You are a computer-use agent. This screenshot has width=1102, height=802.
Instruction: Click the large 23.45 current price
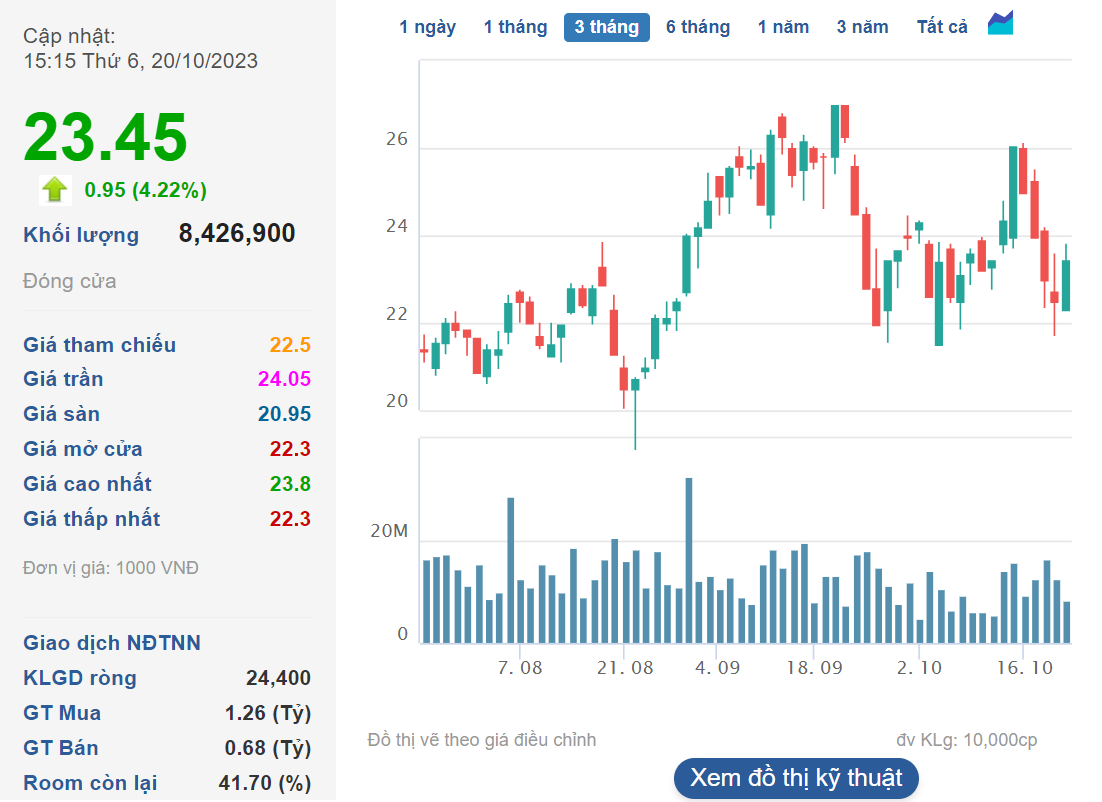pyautogui.click(x=105, y=137)
